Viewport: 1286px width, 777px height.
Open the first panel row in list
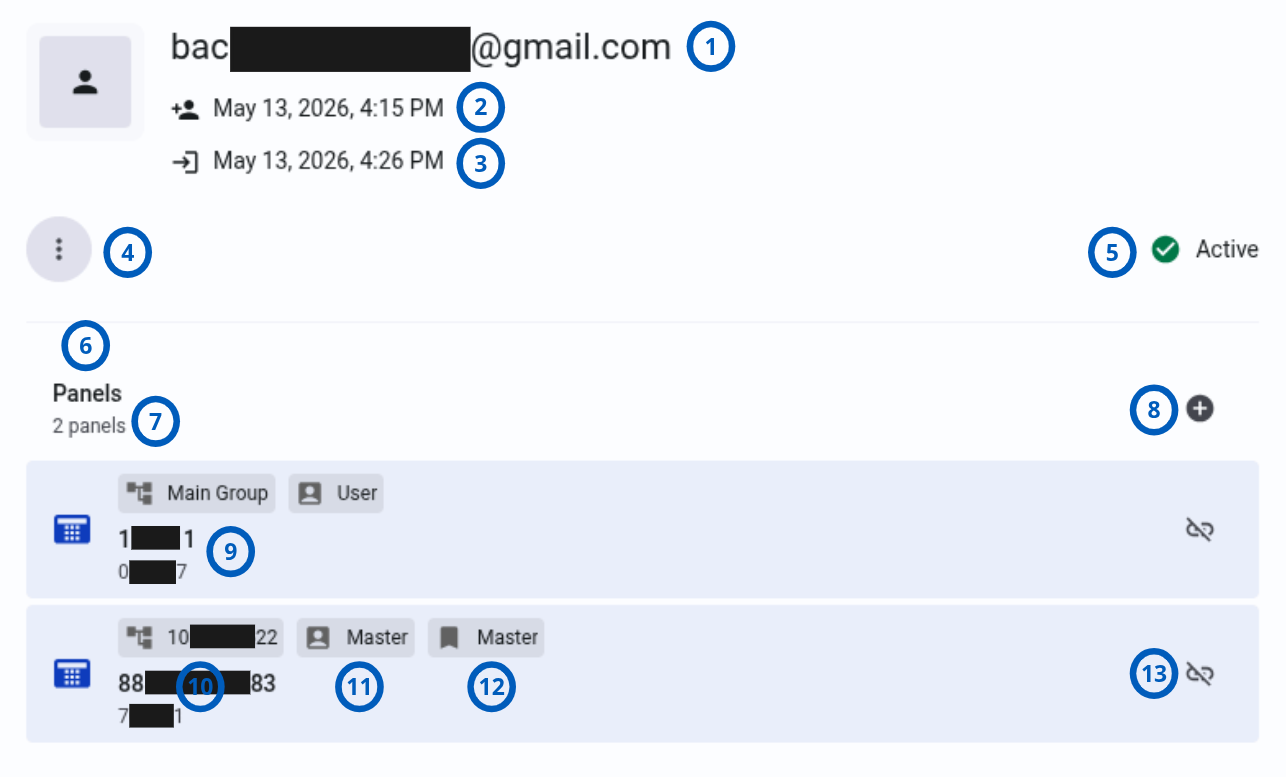(642, 530)
